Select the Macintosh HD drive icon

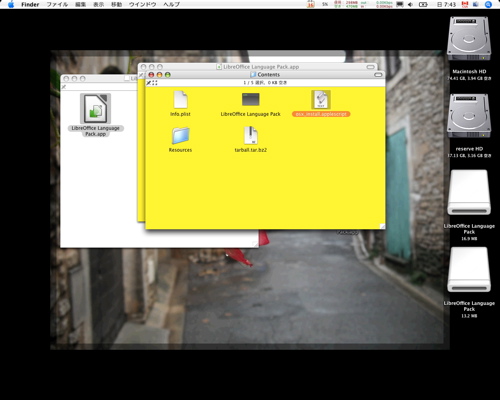coord(469,39)
